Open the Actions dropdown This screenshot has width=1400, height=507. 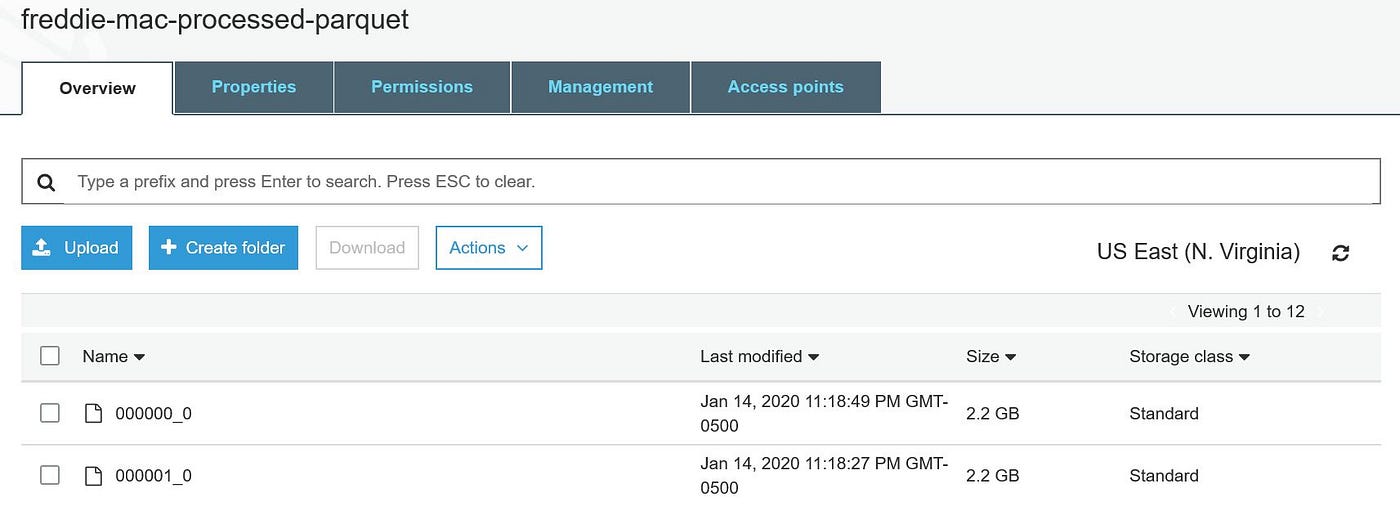(489, 248)
